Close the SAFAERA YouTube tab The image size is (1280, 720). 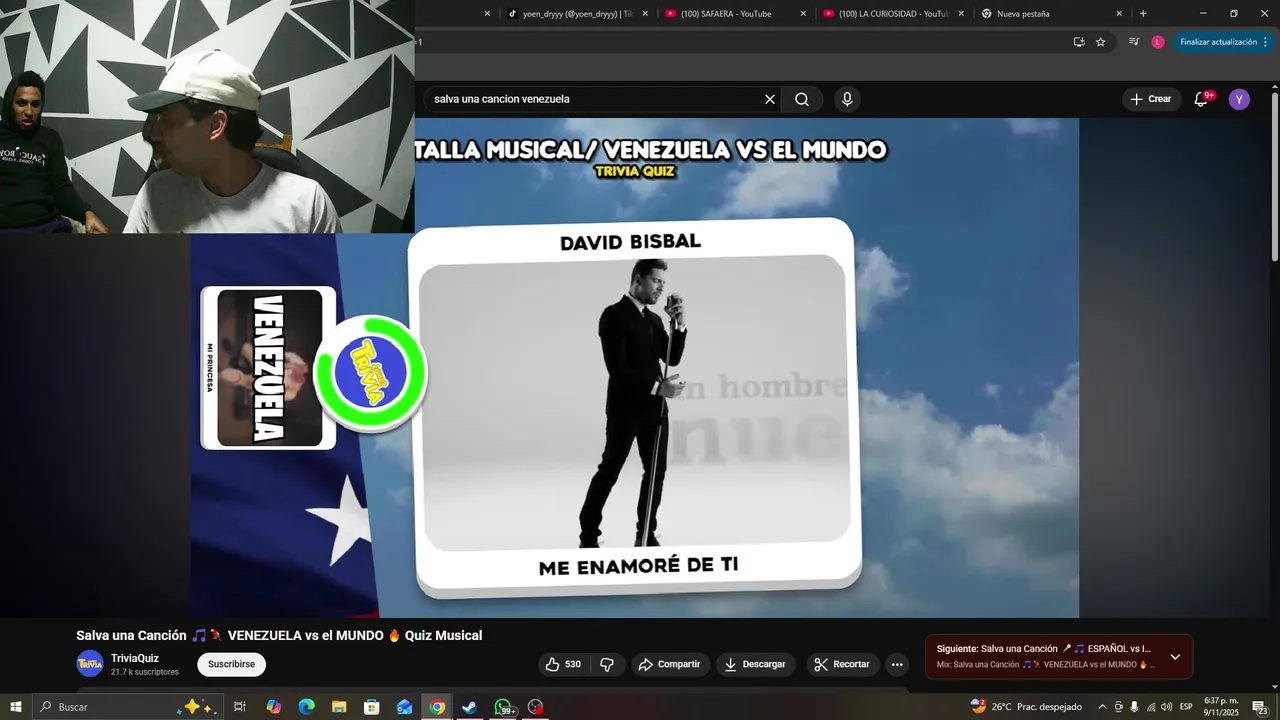tap(803, 14)
